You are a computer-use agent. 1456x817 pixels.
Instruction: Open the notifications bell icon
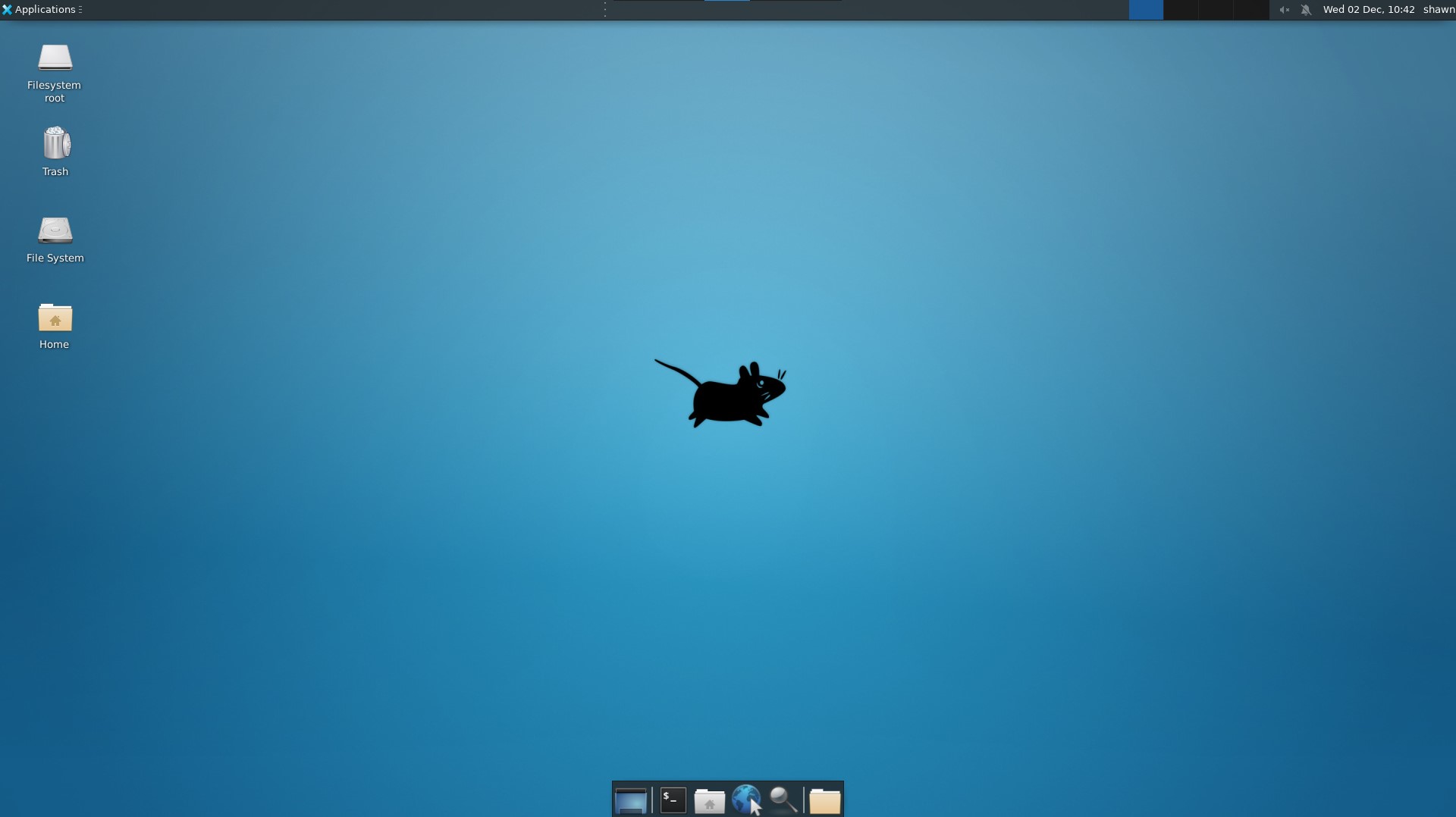click(x=1306, y=10)
